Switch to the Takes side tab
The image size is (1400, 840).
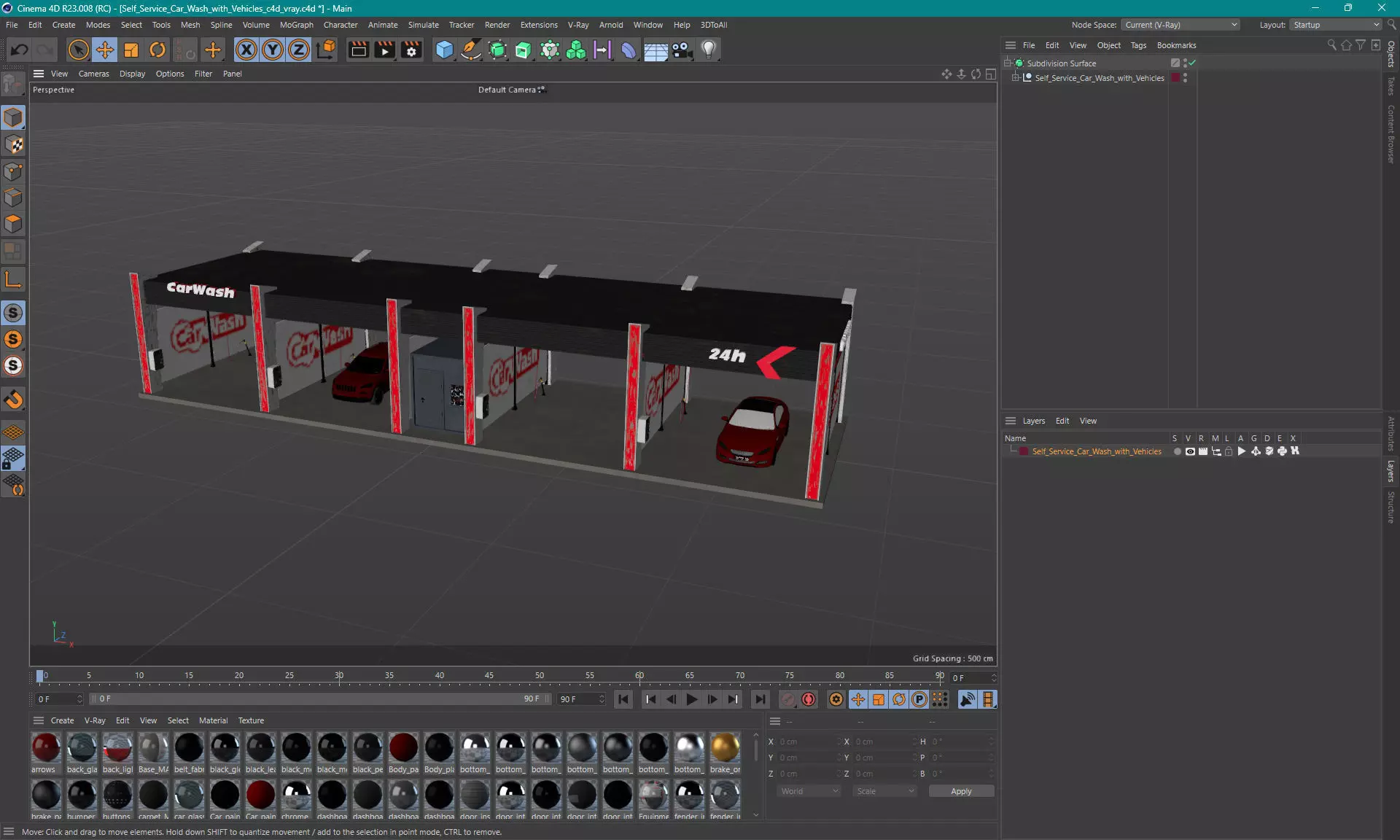tap(1391, 86)
